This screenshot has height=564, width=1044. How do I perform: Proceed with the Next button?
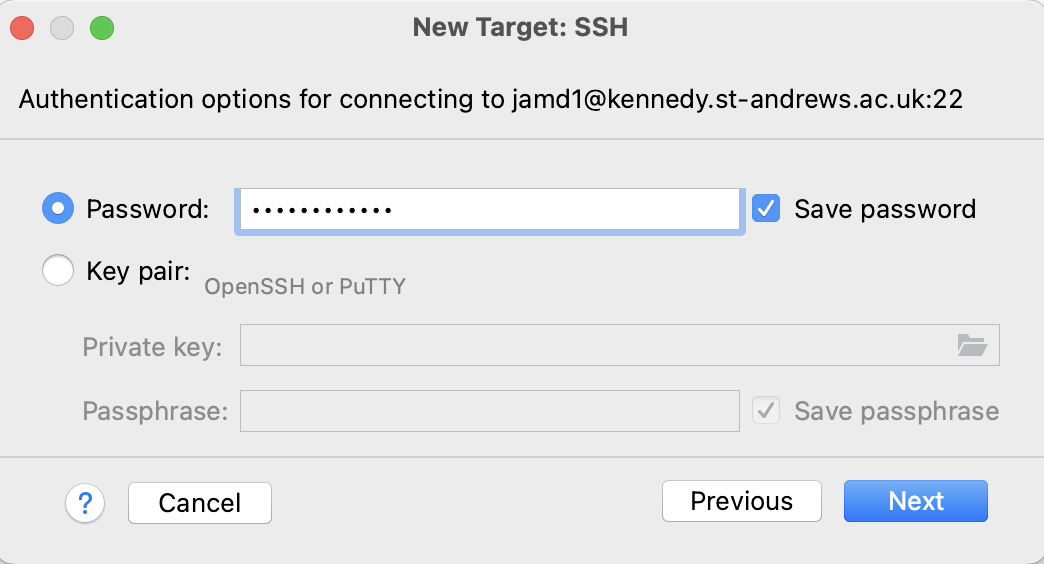tap(915, 501)
